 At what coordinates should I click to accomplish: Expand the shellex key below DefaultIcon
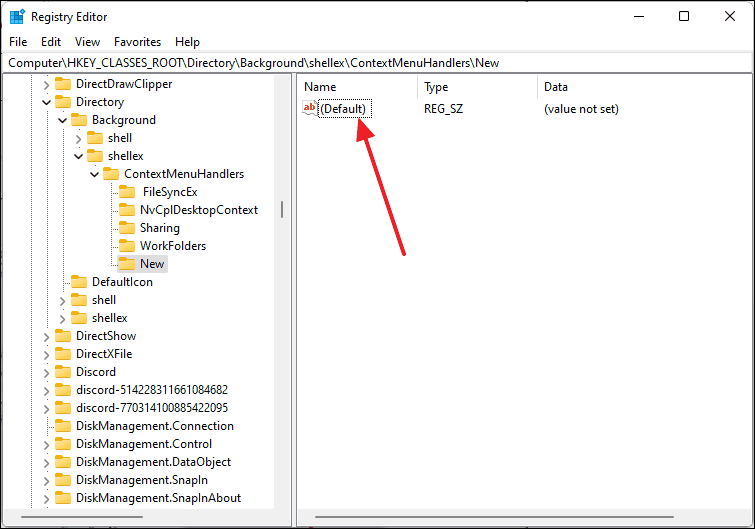pos(62,319)
